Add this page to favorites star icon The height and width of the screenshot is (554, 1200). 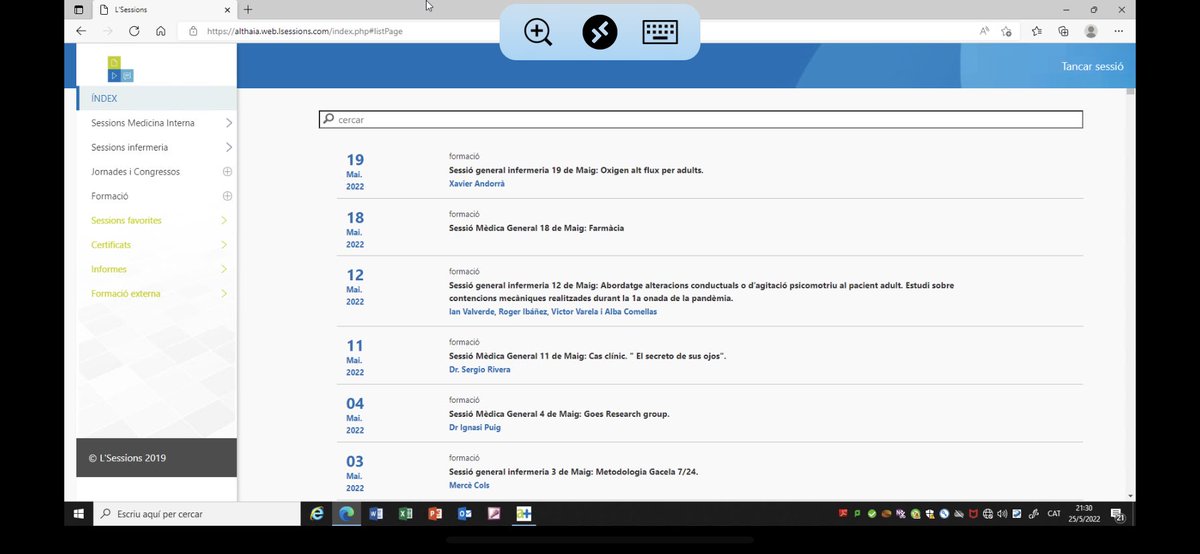pyautogui.click(x=1006, y=31)
